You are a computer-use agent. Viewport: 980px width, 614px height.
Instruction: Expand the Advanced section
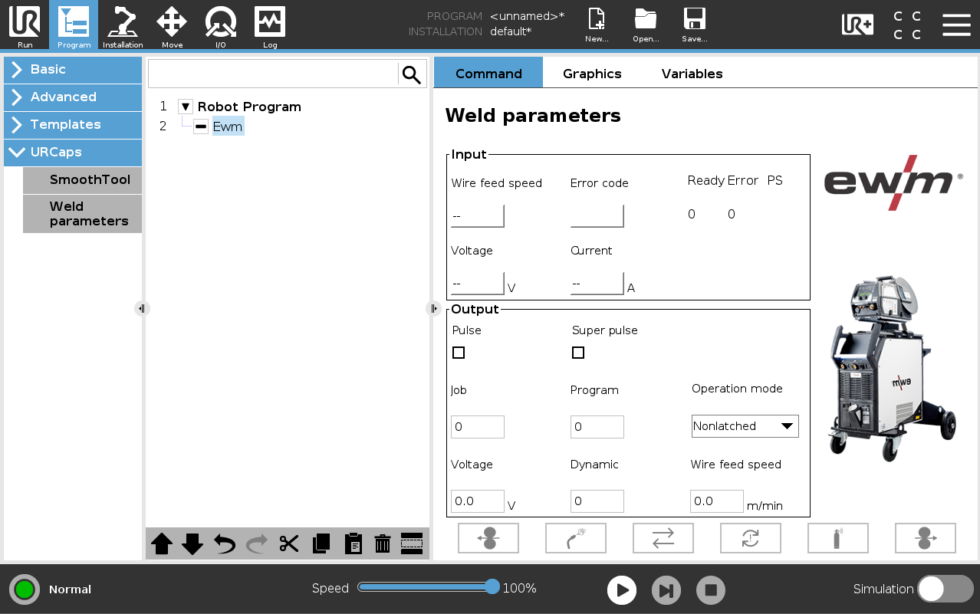[x=72, y=97]
